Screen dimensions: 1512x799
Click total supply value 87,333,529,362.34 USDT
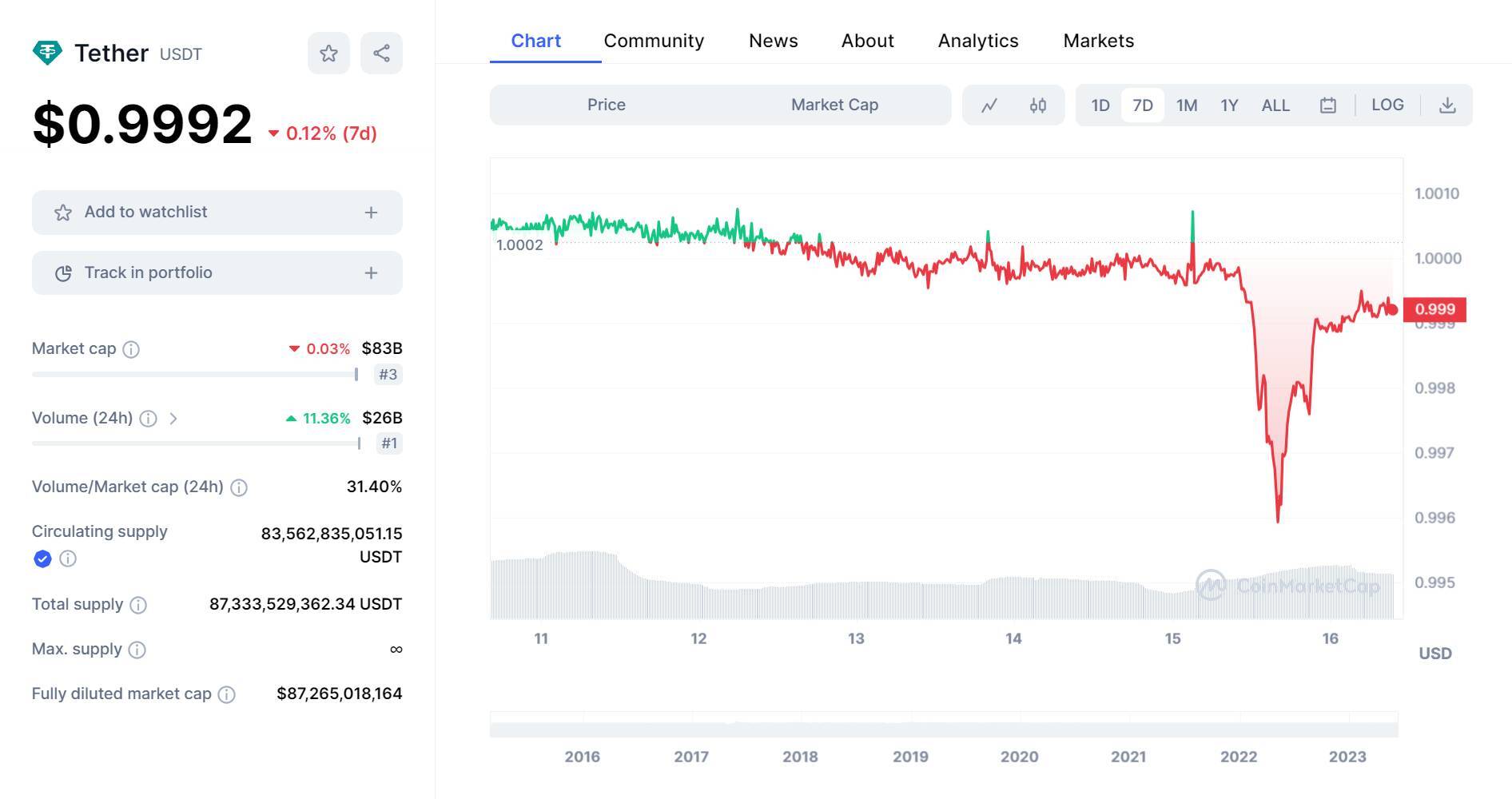coord(305,605)
